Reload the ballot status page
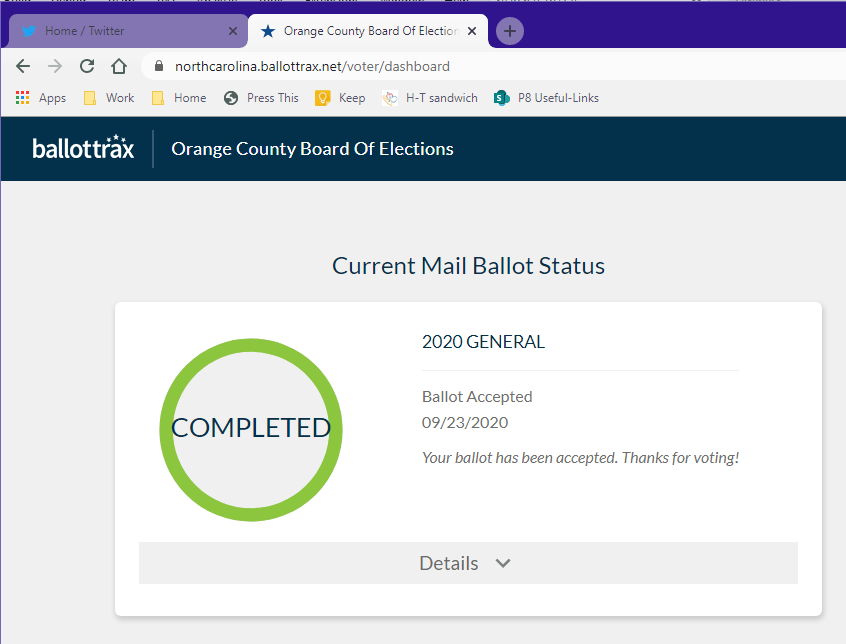Image resolution: width=846 pixels, height=644 pixels. point(87,66)
